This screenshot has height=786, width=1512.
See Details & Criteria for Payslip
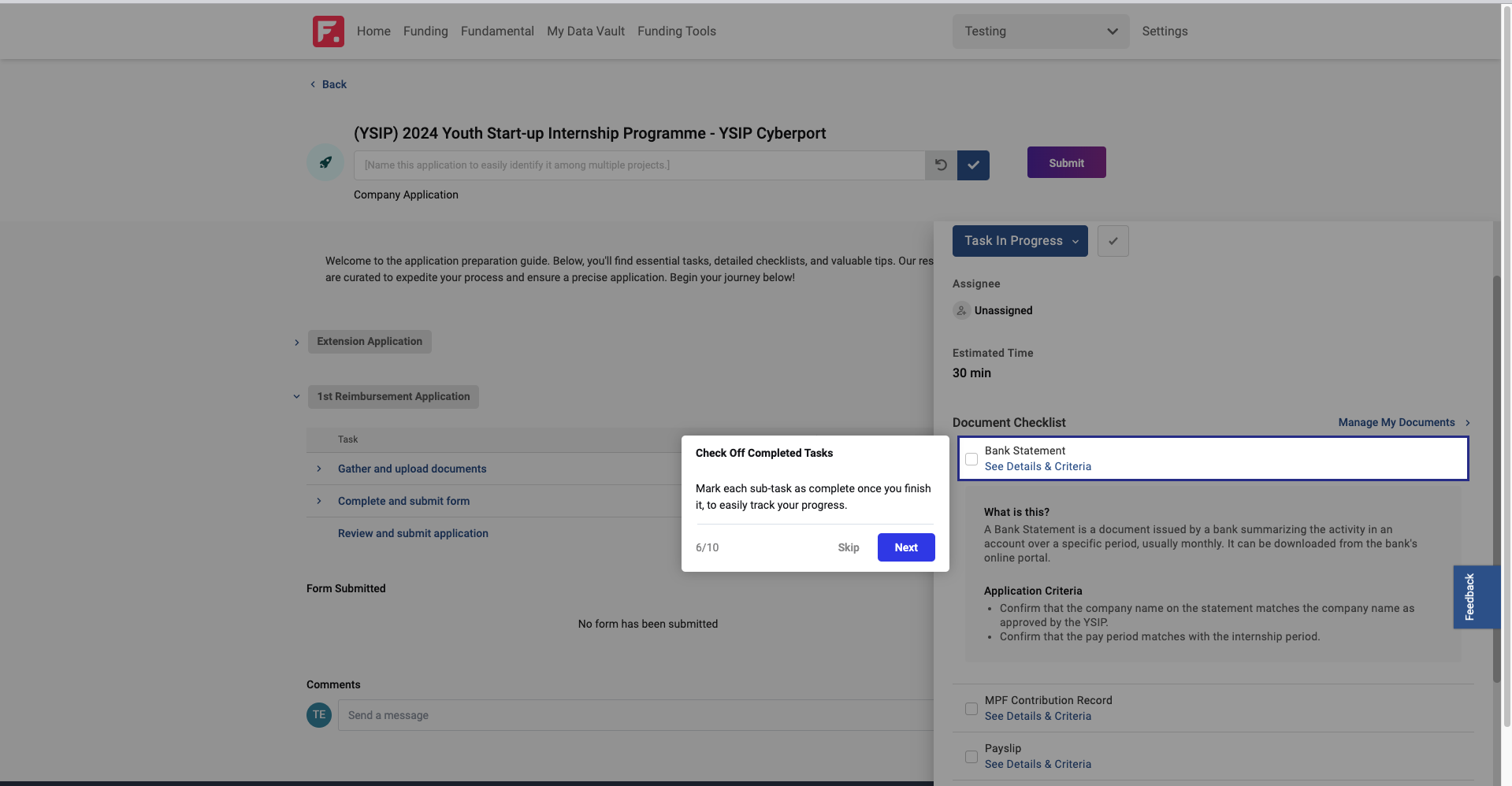point(1038,765)
